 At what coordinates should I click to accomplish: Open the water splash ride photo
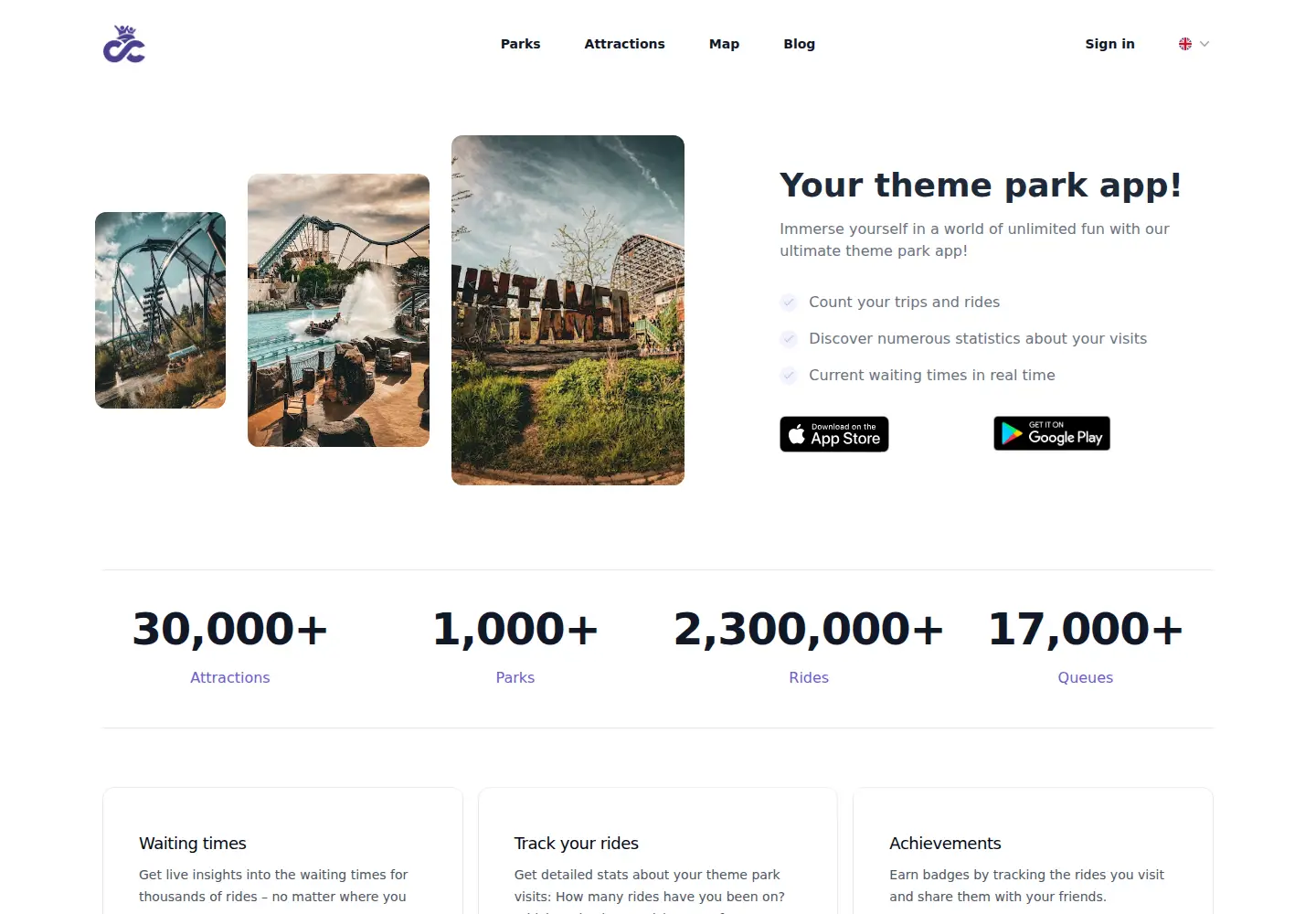click(x=338, y=310)
